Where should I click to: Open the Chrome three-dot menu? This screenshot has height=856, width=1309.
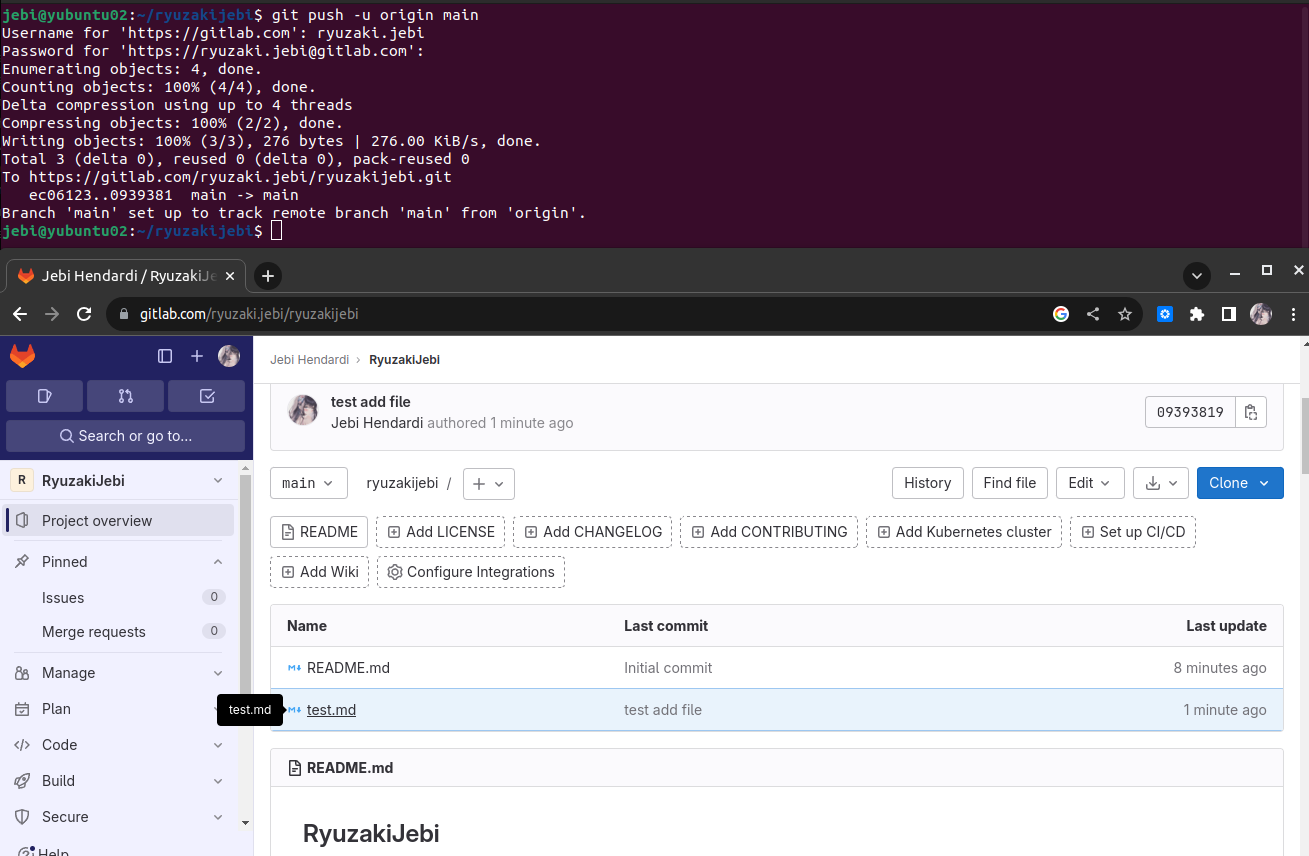coord(1292,314)
